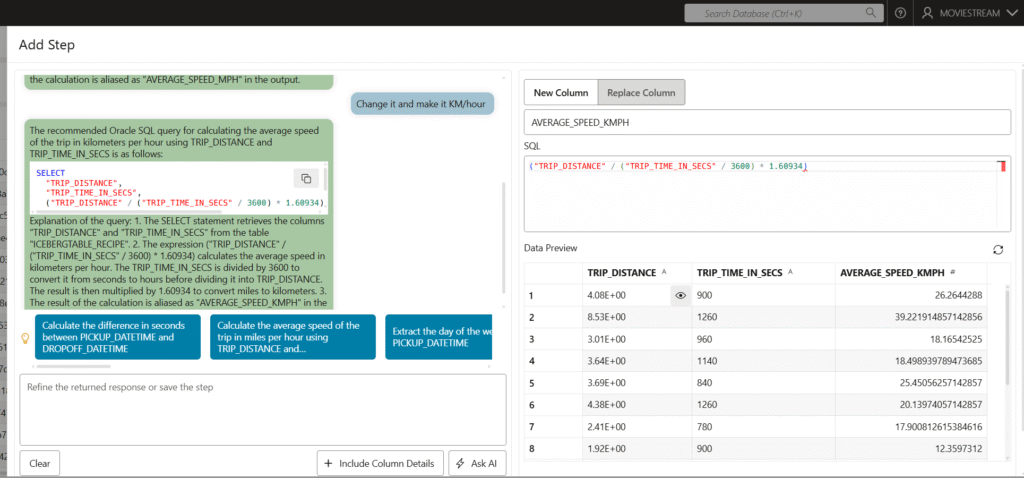Screen dimensions: 1024x478
Task: Click the type icon beside TRIP_DISTANCE header
Action: click(x=665, y=272)
